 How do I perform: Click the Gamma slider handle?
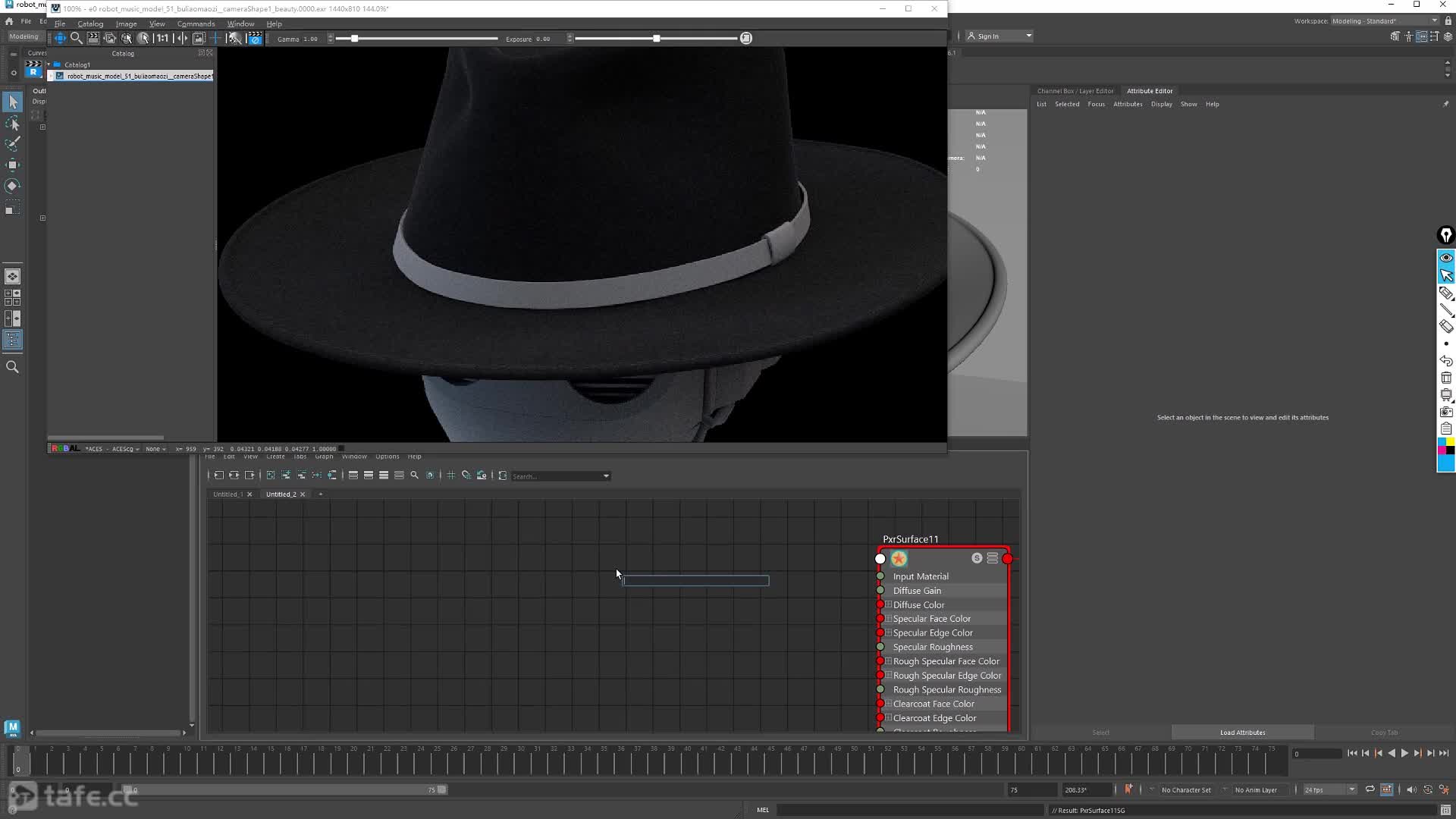click(x=354, y=38)
